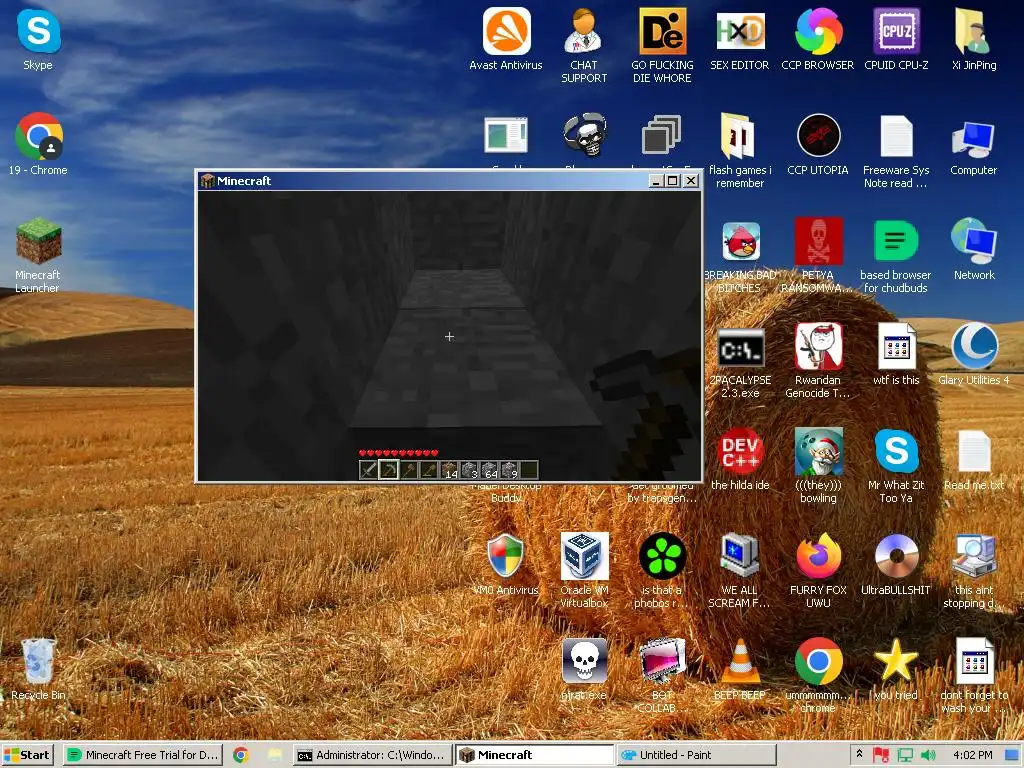The width and height of the screenshot is (1024, 768).
Task: Open the Recycle Bin
Action: [38, 669]
